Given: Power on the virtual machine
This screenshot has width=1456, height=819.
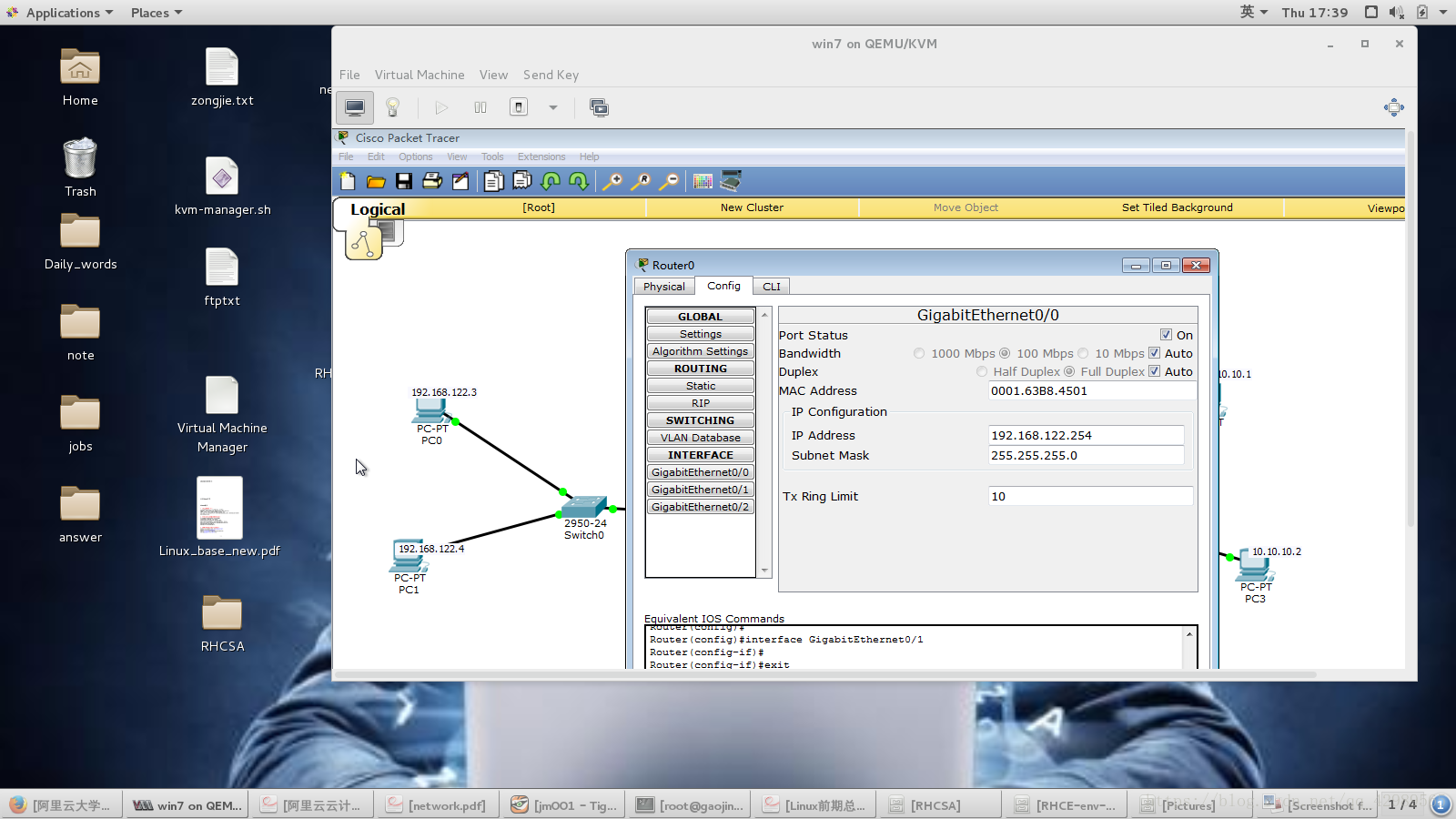Looking at the screenshot, I should tap(441, 107).
